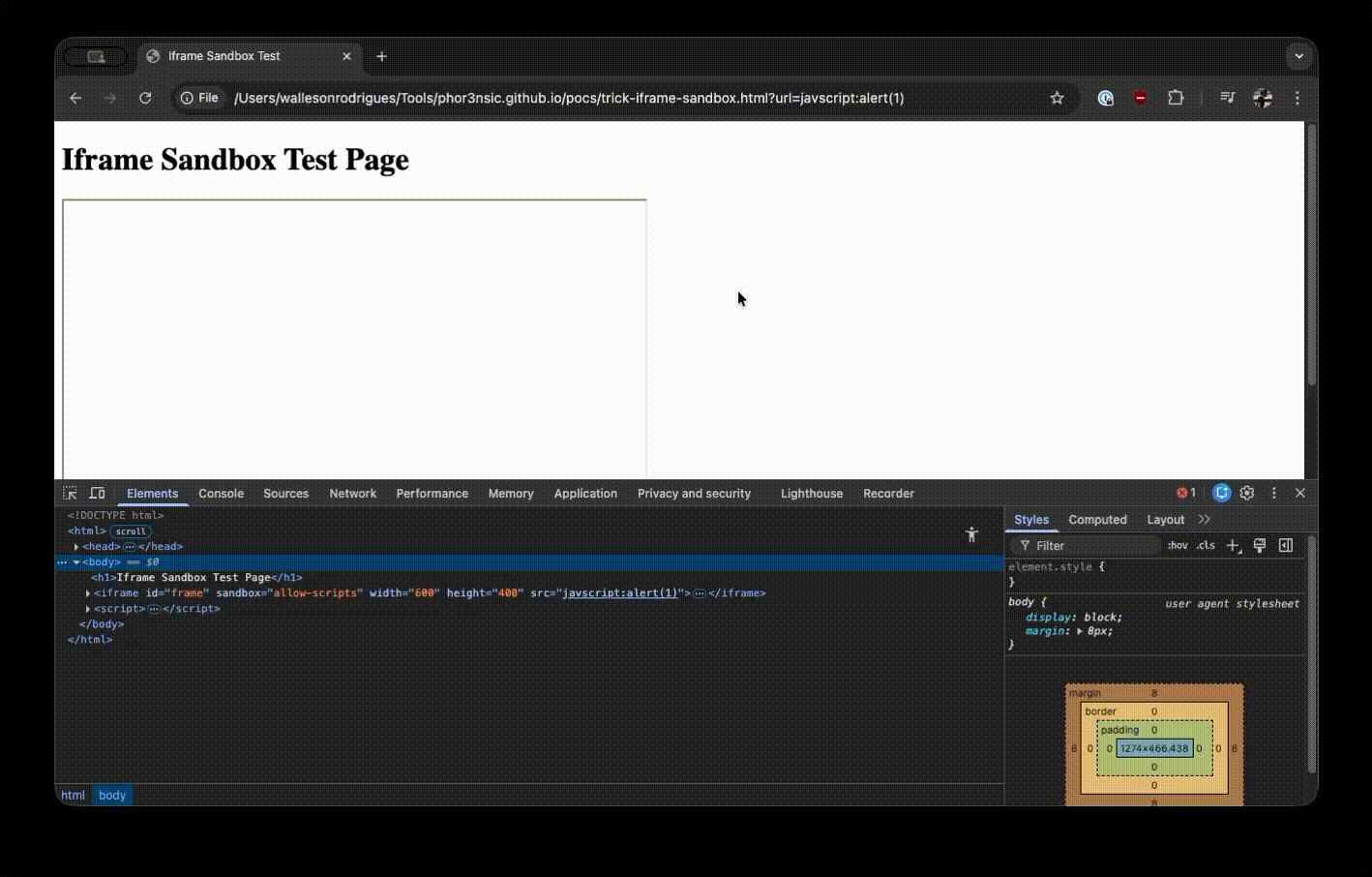1372x877 pixels.
Task: Expand the head element node
Action: [x=76, y=547]
